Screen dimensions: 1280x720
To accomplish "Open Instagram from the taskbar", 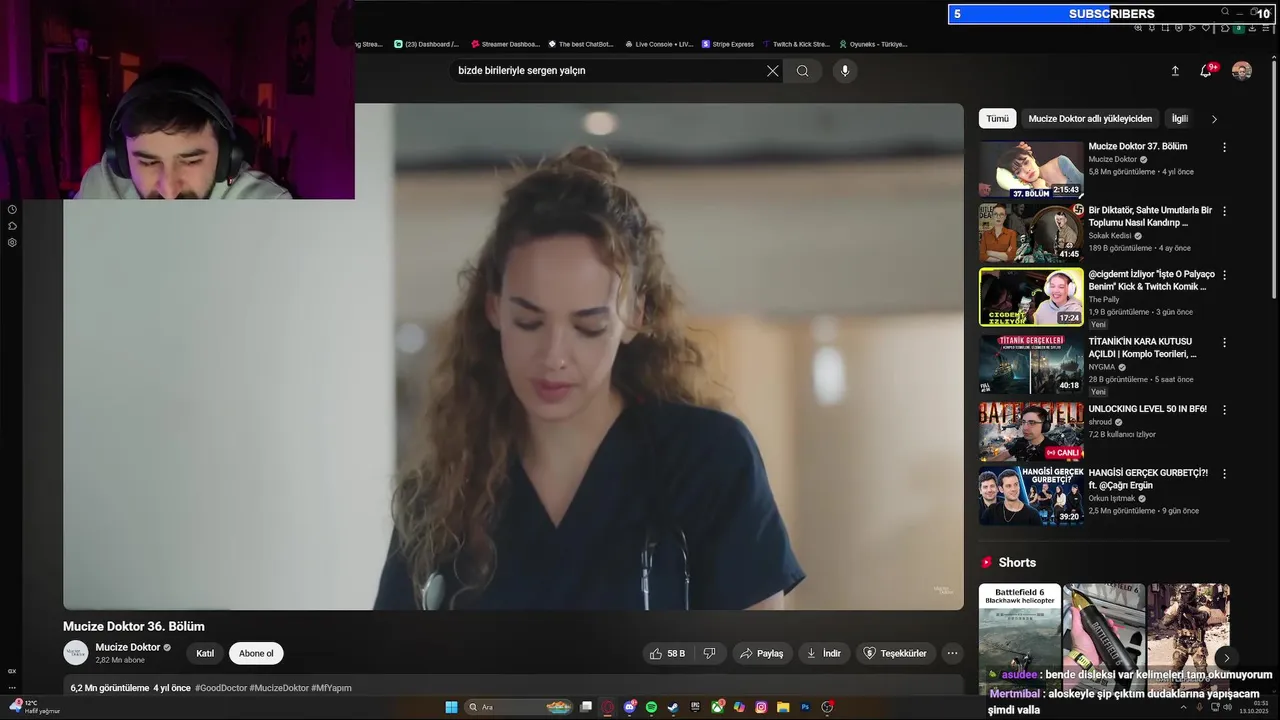I will point(761,707).
